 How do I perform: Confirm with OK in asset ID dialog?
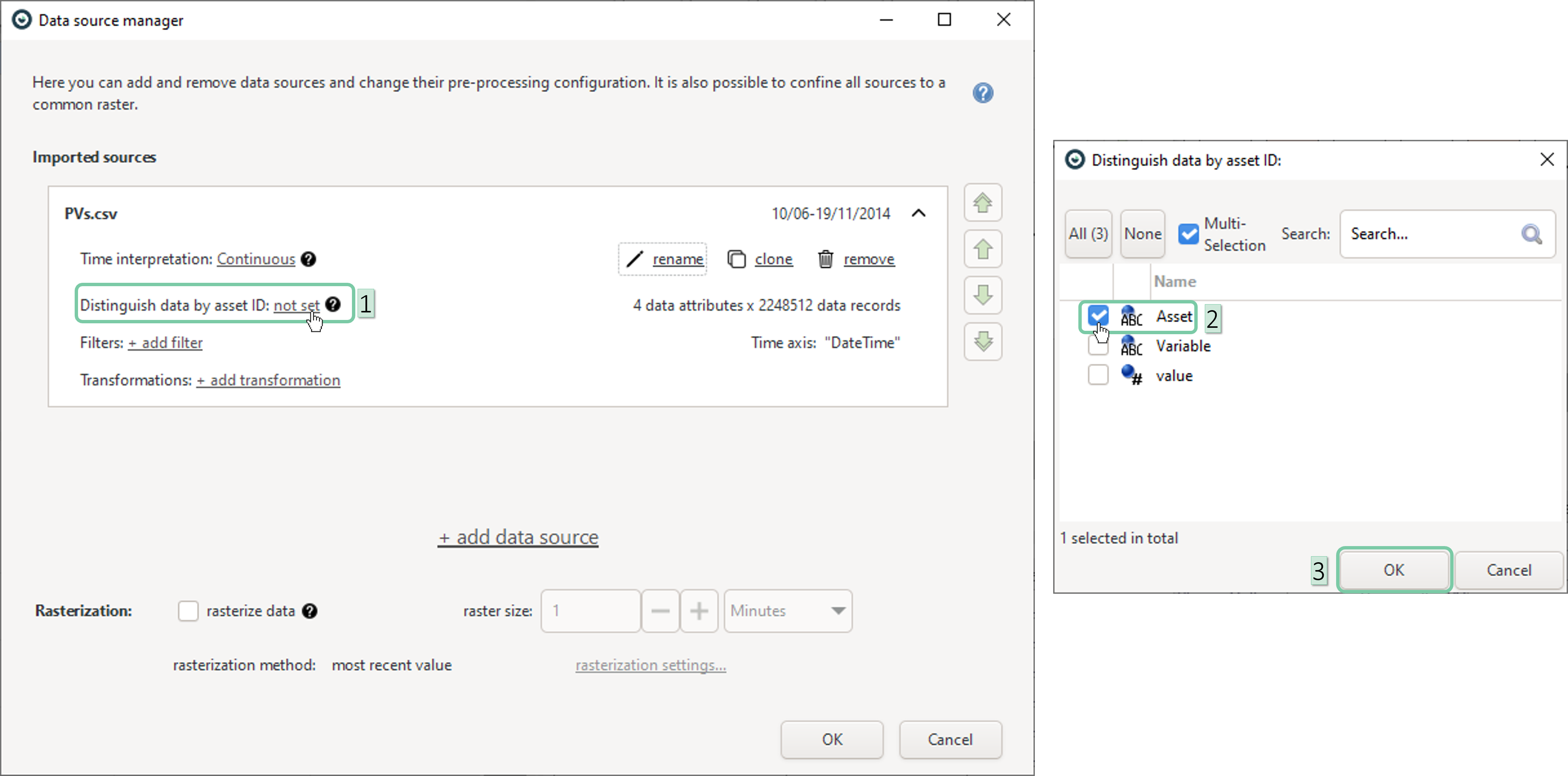tap(1394, 570)
